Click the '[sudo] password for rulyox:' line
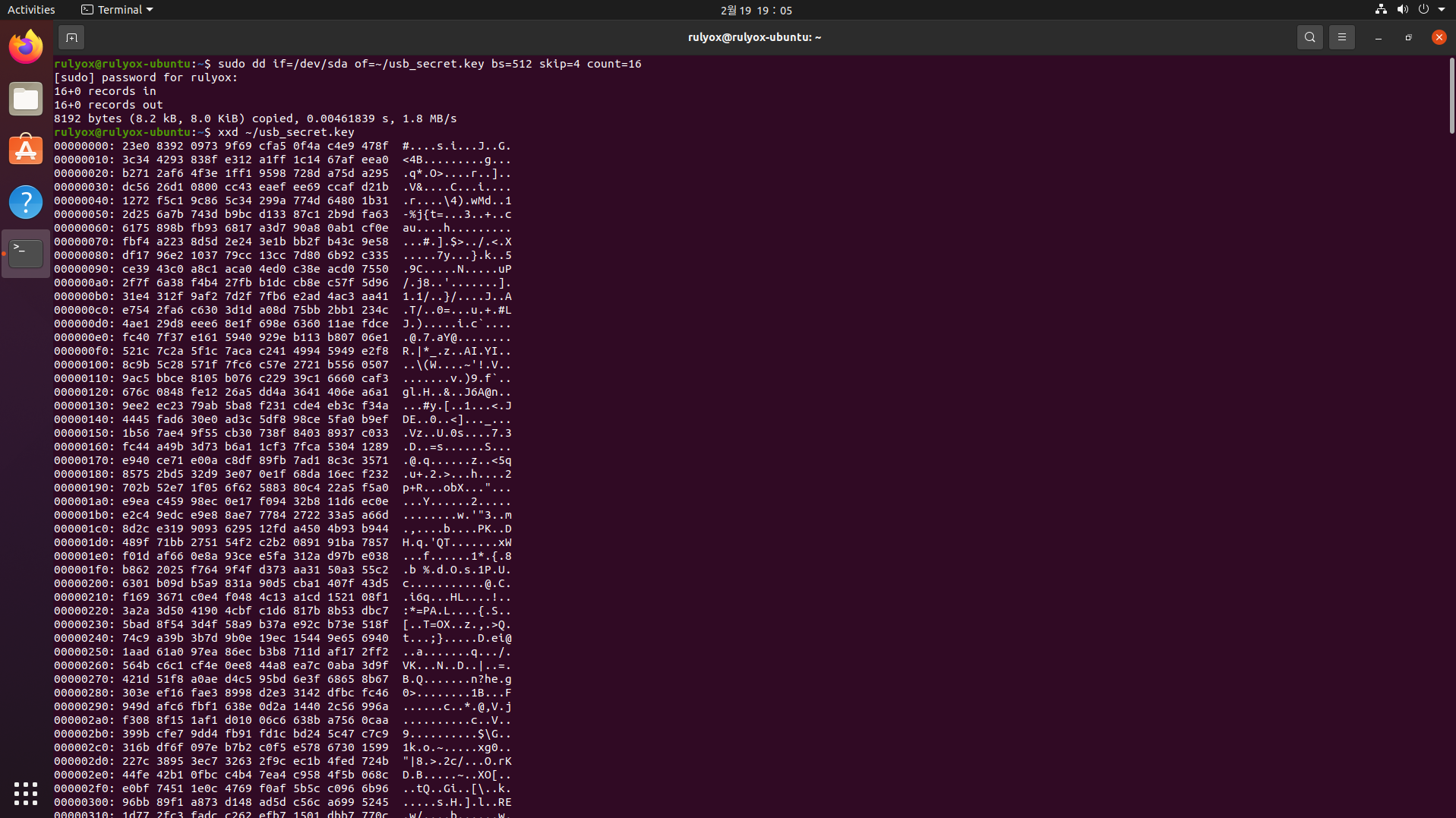Image resolution: width=1456 pixels, height=818 pixels. click(x=146, y=77)
